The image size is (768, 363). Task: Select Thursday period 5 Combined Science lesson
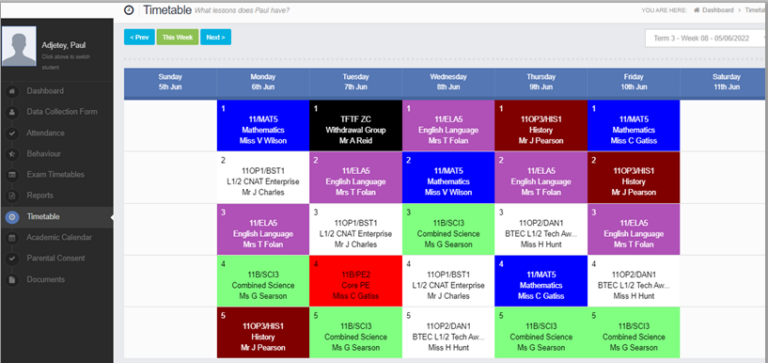(x=541, y=333)
